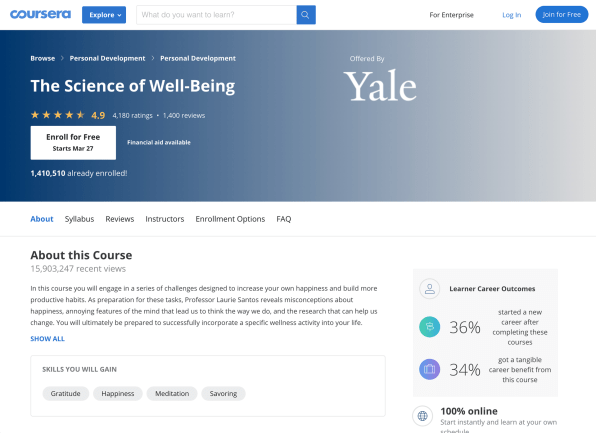Click the star rating icons
This screenshot has width=596, height=433.
(x=58, y=115)
